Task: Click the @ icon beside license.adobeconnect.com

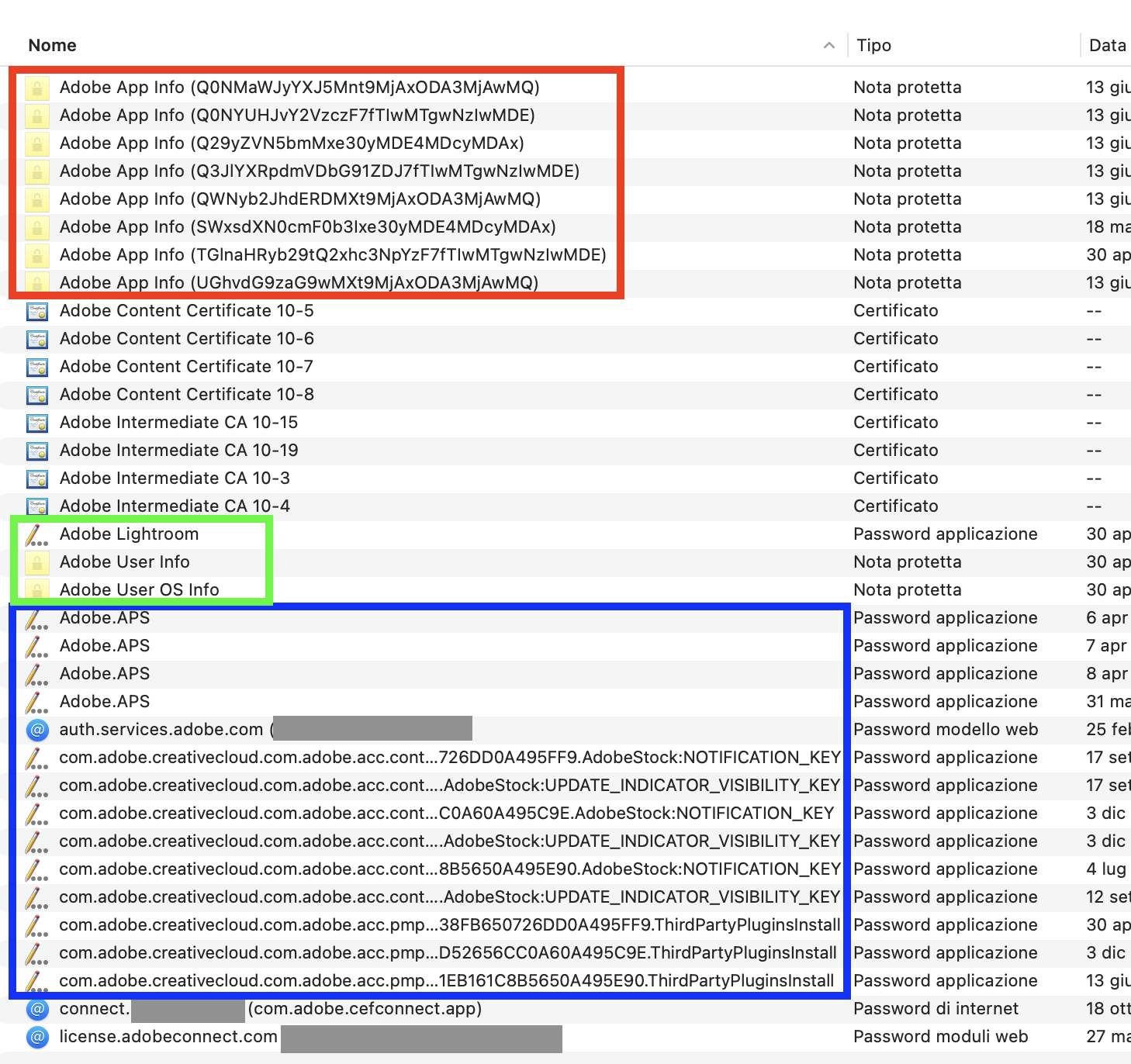Action: [x=36, y=1037]
